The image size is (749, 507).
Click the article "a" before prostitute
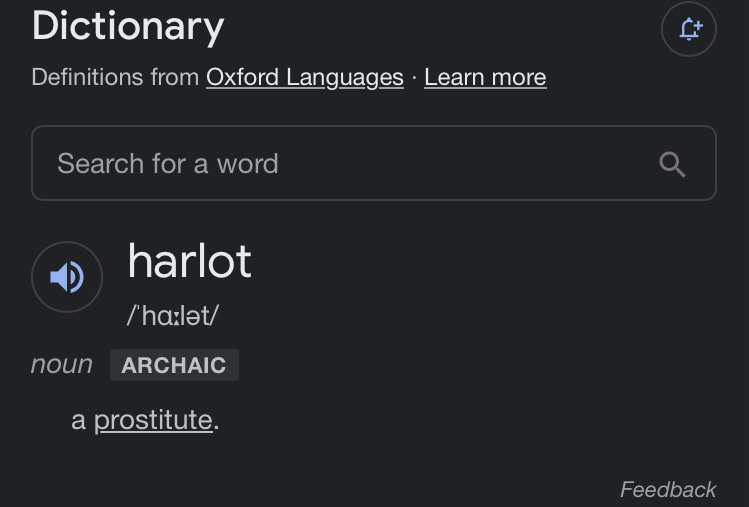(78, 421)
